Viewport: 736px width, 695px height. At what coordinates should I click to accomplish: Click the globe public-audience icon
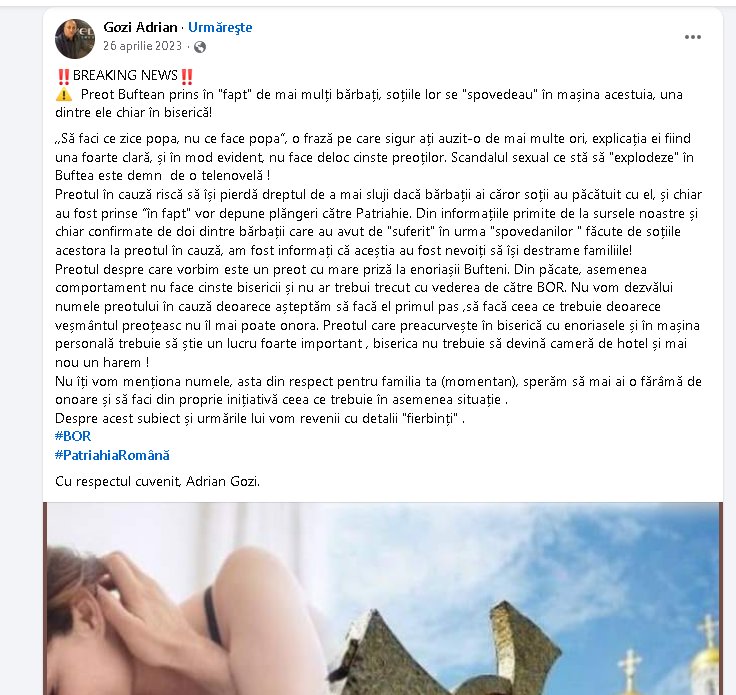[x=200, y=46]
